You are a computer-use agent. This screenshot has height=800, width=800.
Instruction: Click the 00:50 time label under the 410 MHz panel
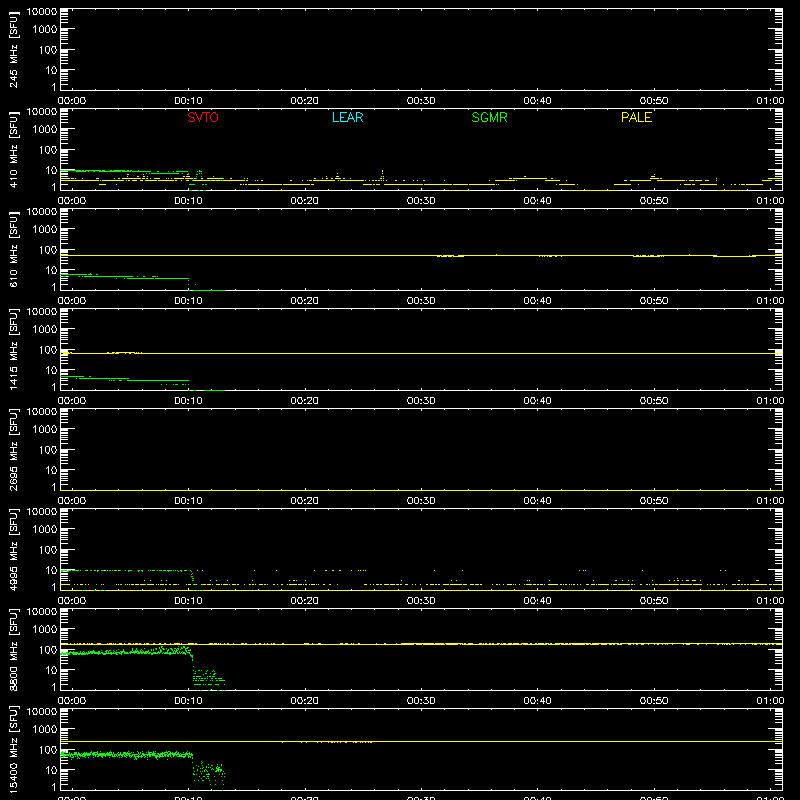point(654,201)
